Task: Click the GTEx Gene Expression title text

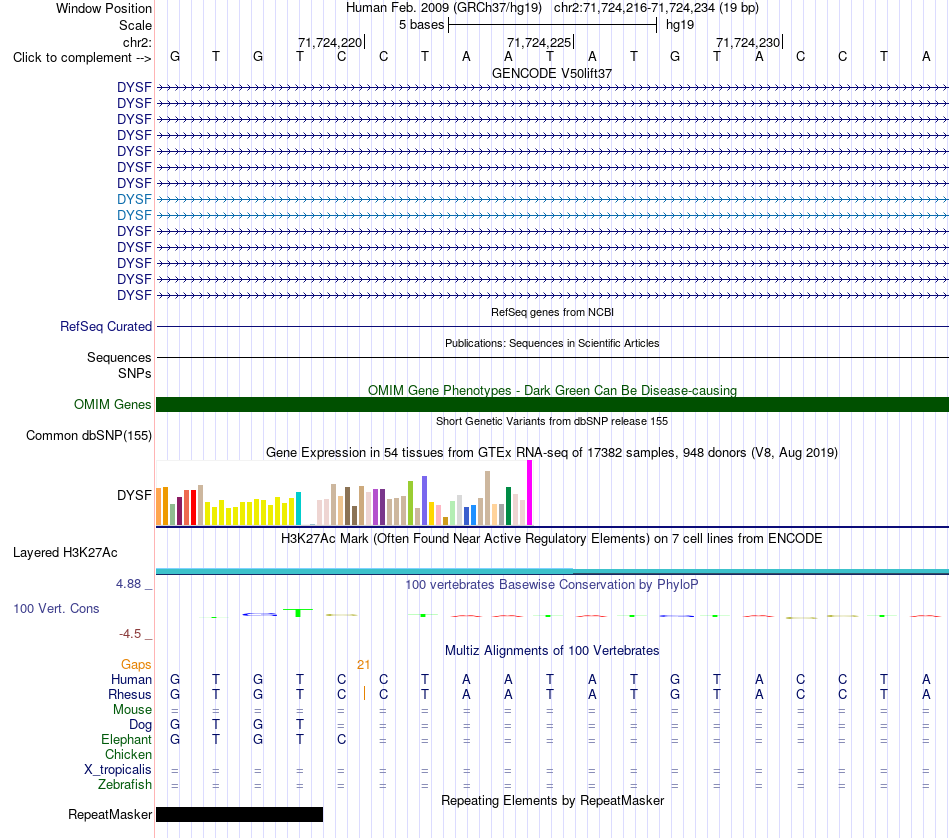Action: pos(552,453)
